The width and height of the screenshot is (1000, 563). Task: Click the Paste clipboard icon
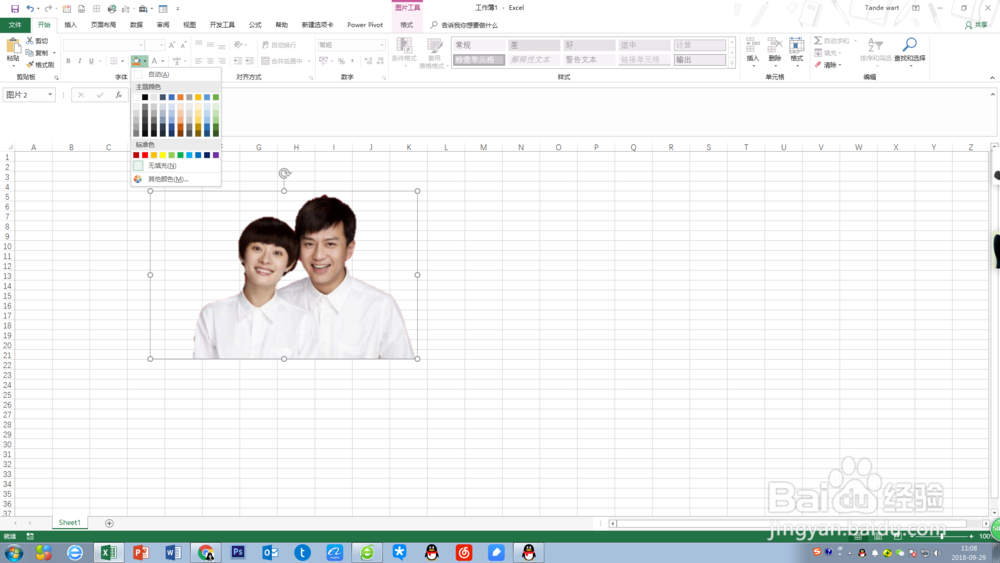point(13,47)
